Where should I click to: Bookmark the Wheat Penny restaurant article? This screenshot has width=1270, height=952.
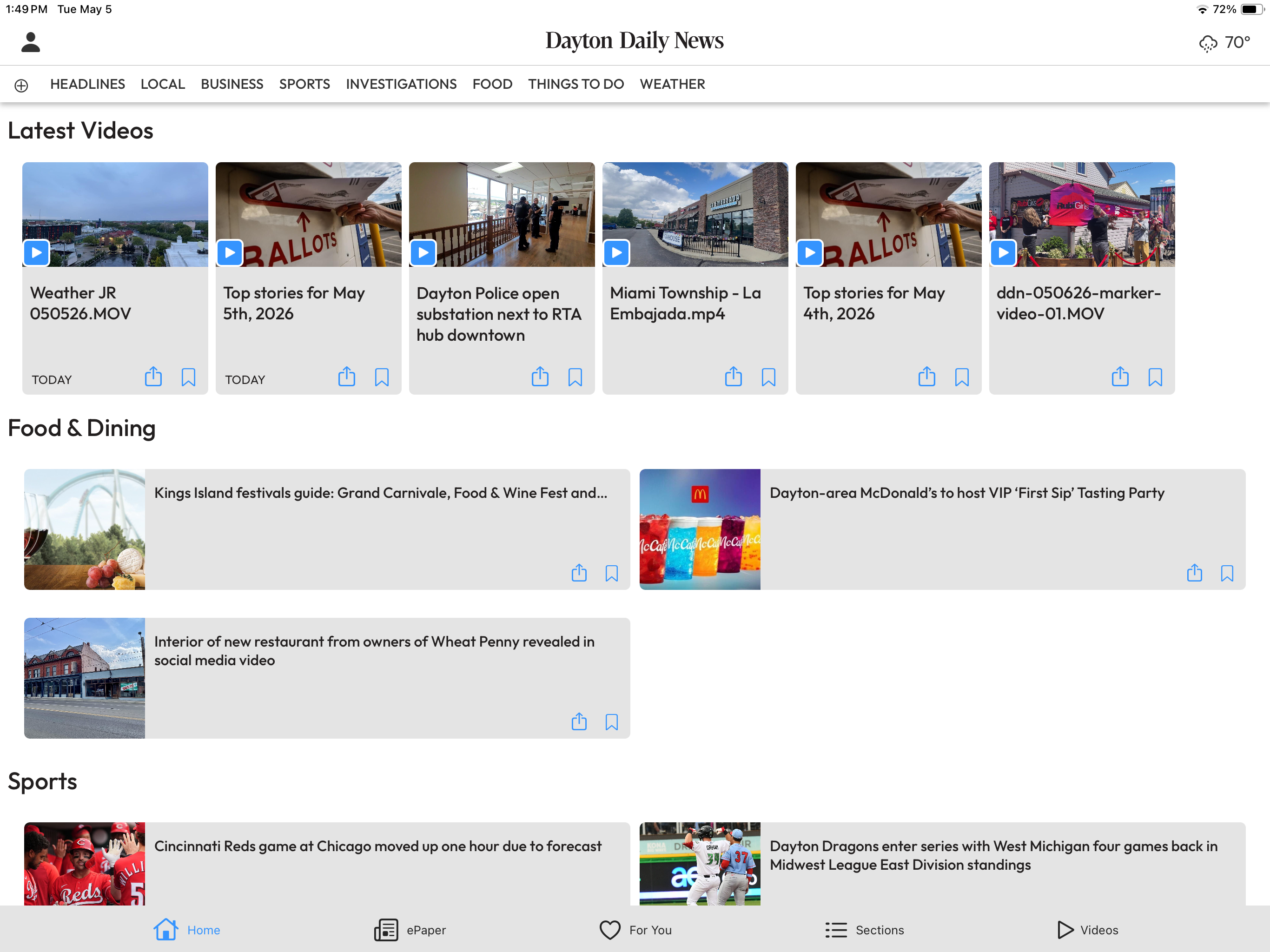(612, 722)
